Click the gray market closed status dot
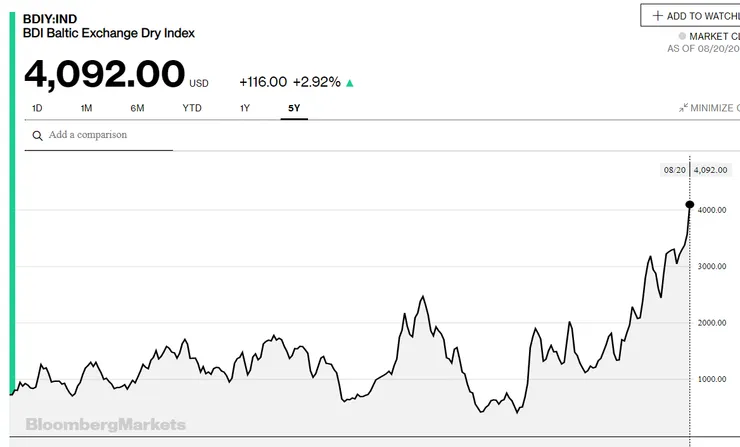The image size is (740, 447). (682, 36)
